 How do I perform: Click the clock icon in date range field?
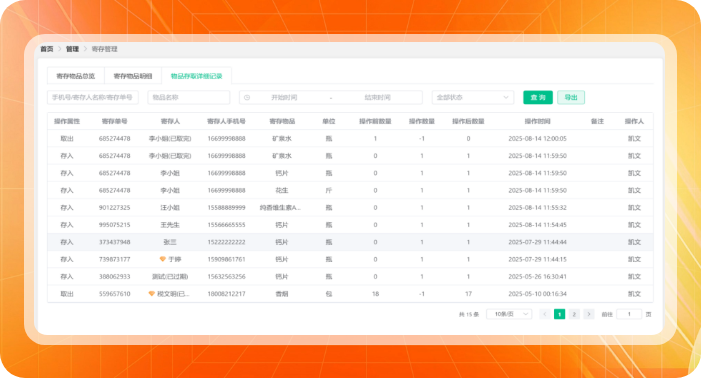click(247, 97)
